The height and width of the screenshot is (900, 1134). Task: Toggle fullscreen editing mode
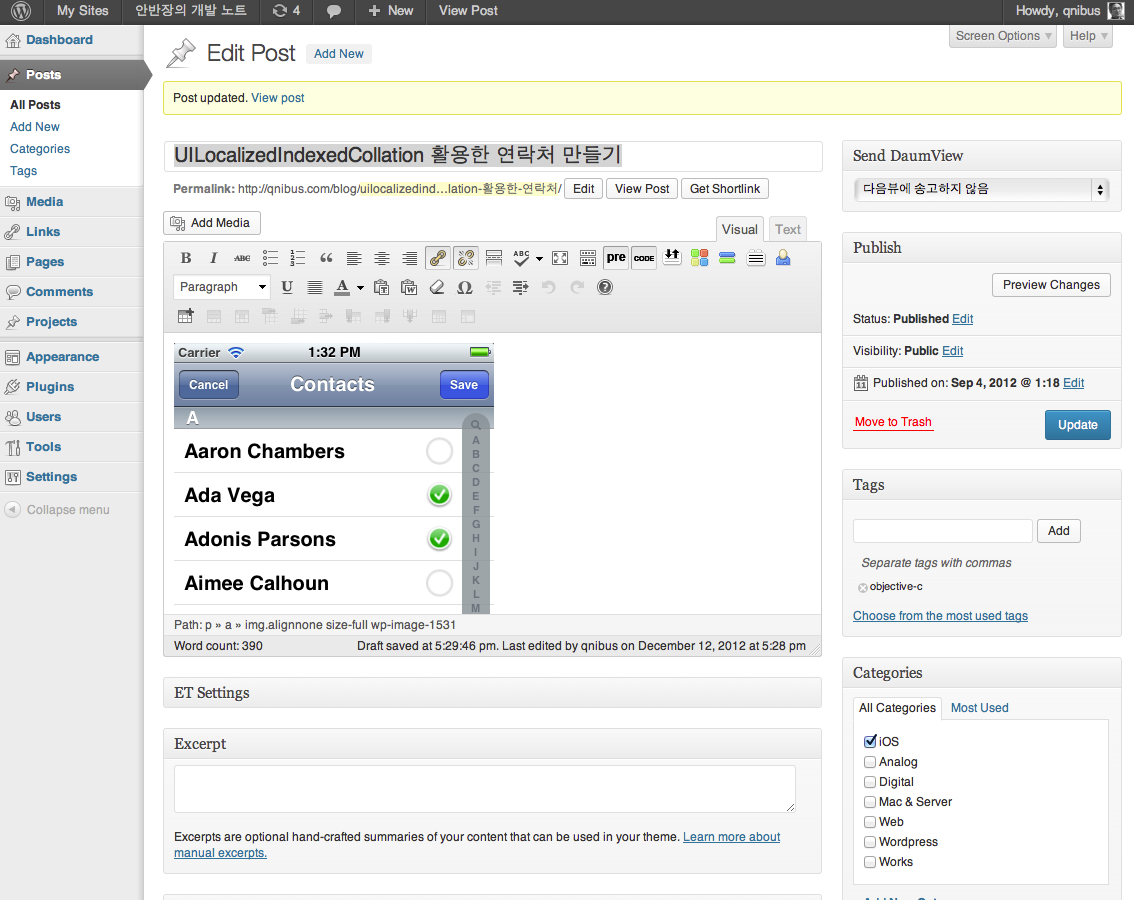(560, 258)
